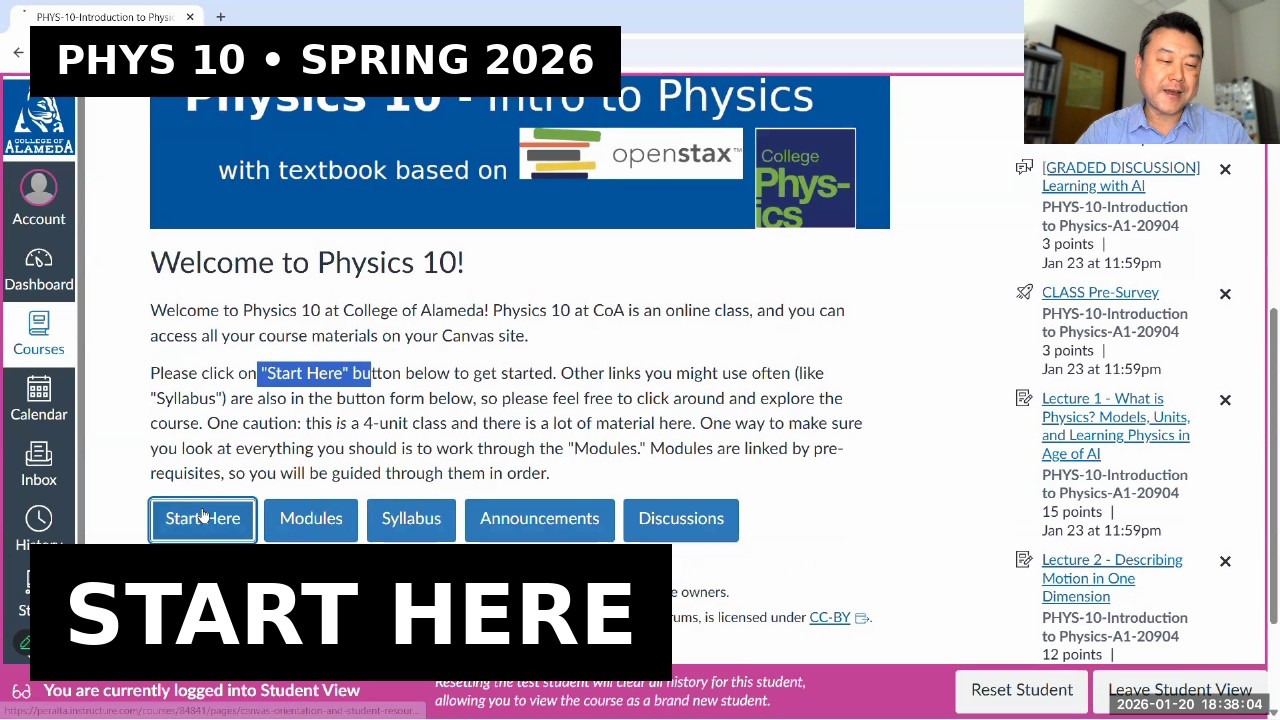Click the Student View glasses icon
The height and width of the screenshot is (720, 1280).
coord(21,691)
